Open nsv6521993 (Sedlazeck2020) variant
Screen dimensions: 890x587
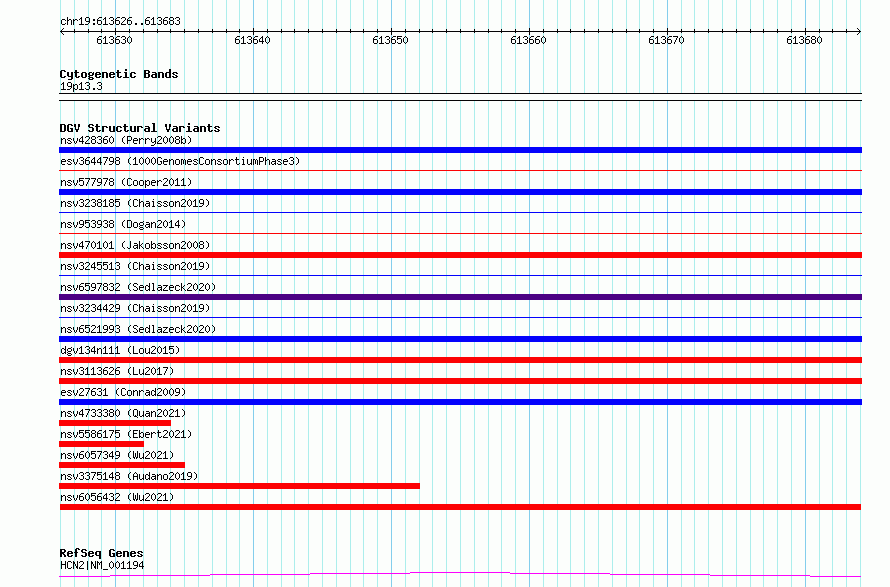click(138, 329)
